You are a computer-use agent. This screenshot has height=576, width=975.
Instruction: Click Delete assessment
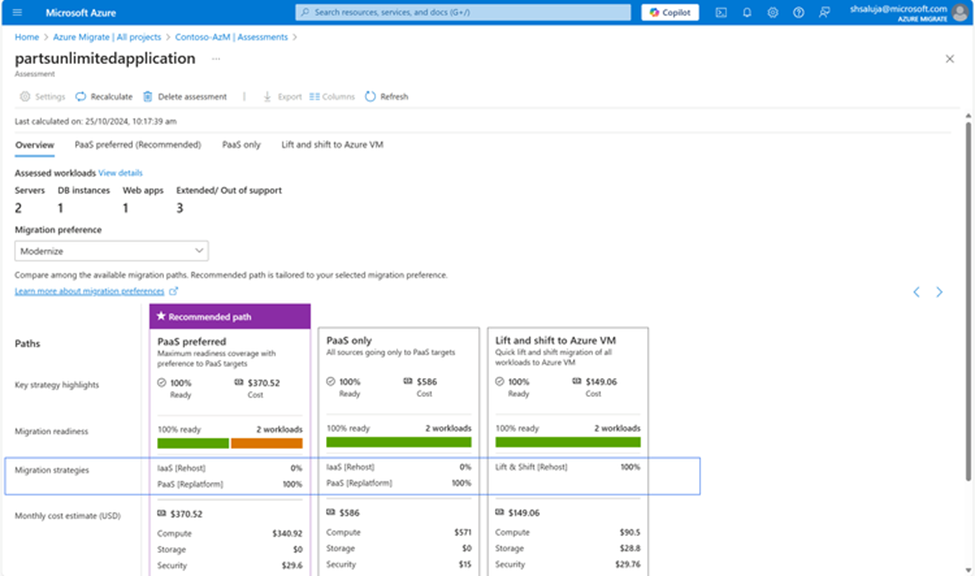click(x=185, y=96)
